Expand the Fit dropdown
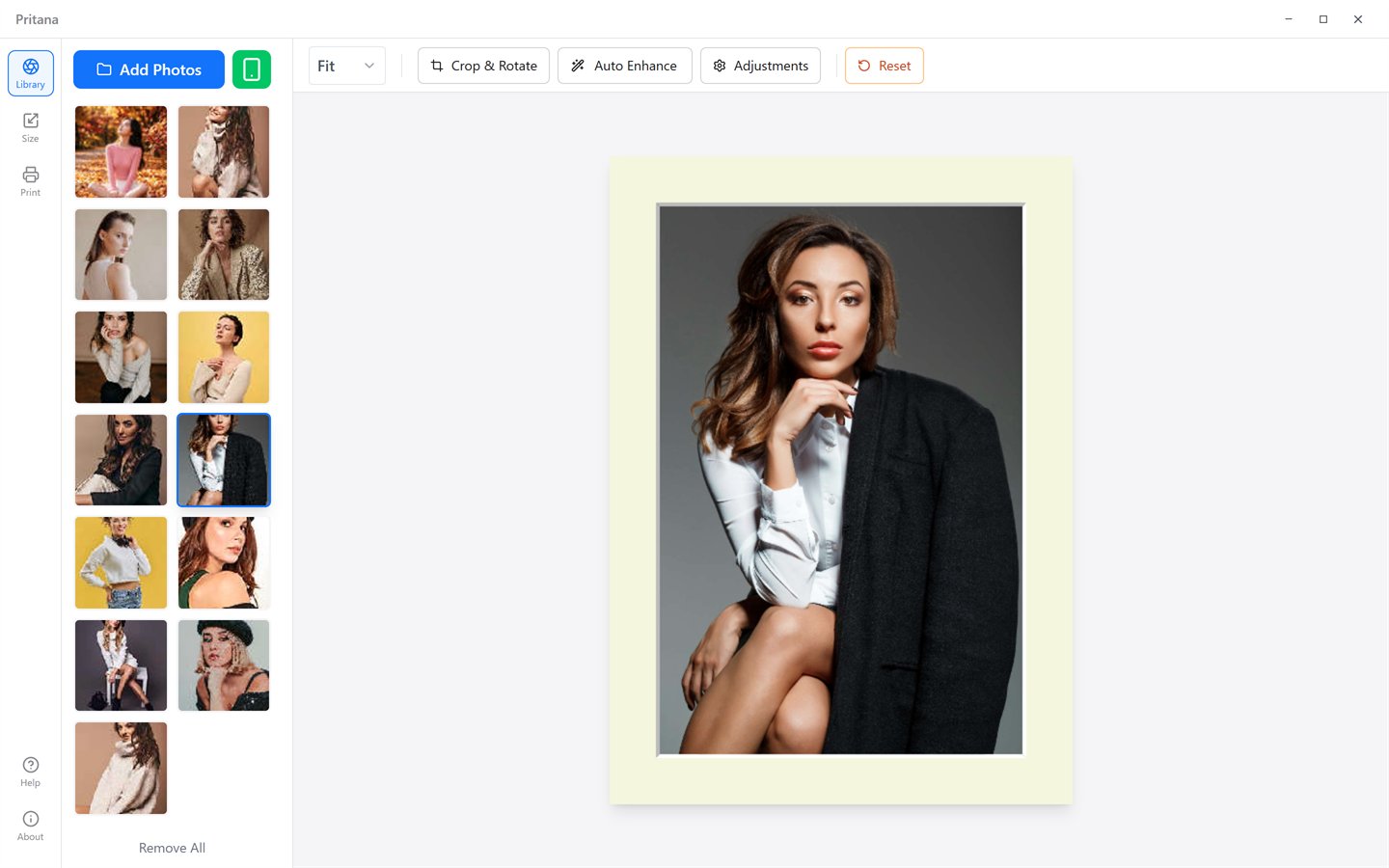Viewport: 1389px width, 868px height. 347,66
